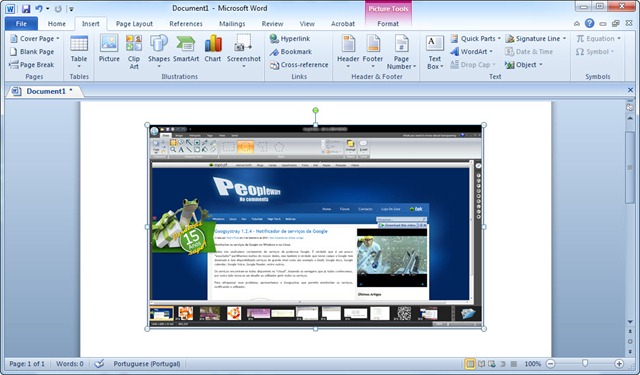Insert a Page Break
This screenshot has width=640, height=375.
32,64
